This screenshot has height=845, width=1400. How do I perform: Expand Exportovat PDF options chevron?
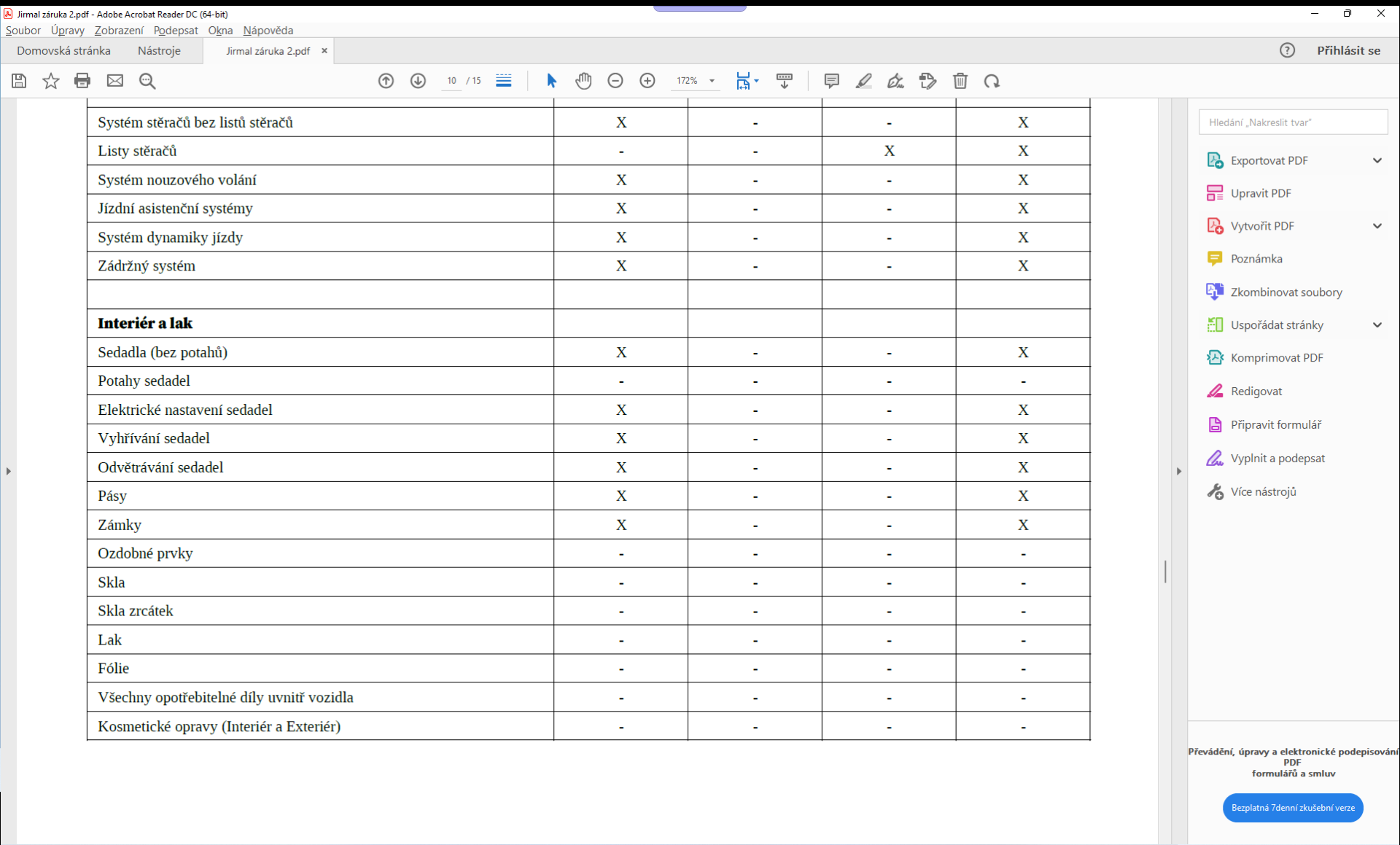[1377, 160]
